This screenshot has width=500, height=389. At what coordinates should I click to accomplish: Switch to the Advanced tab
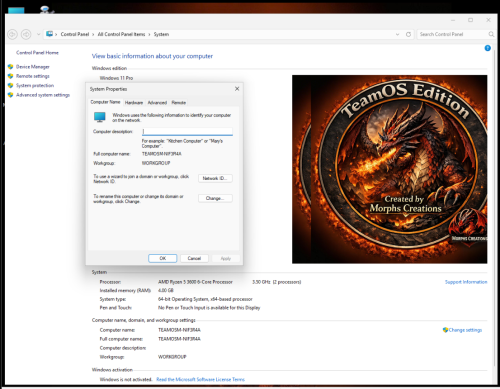click(x=157, y=103)
